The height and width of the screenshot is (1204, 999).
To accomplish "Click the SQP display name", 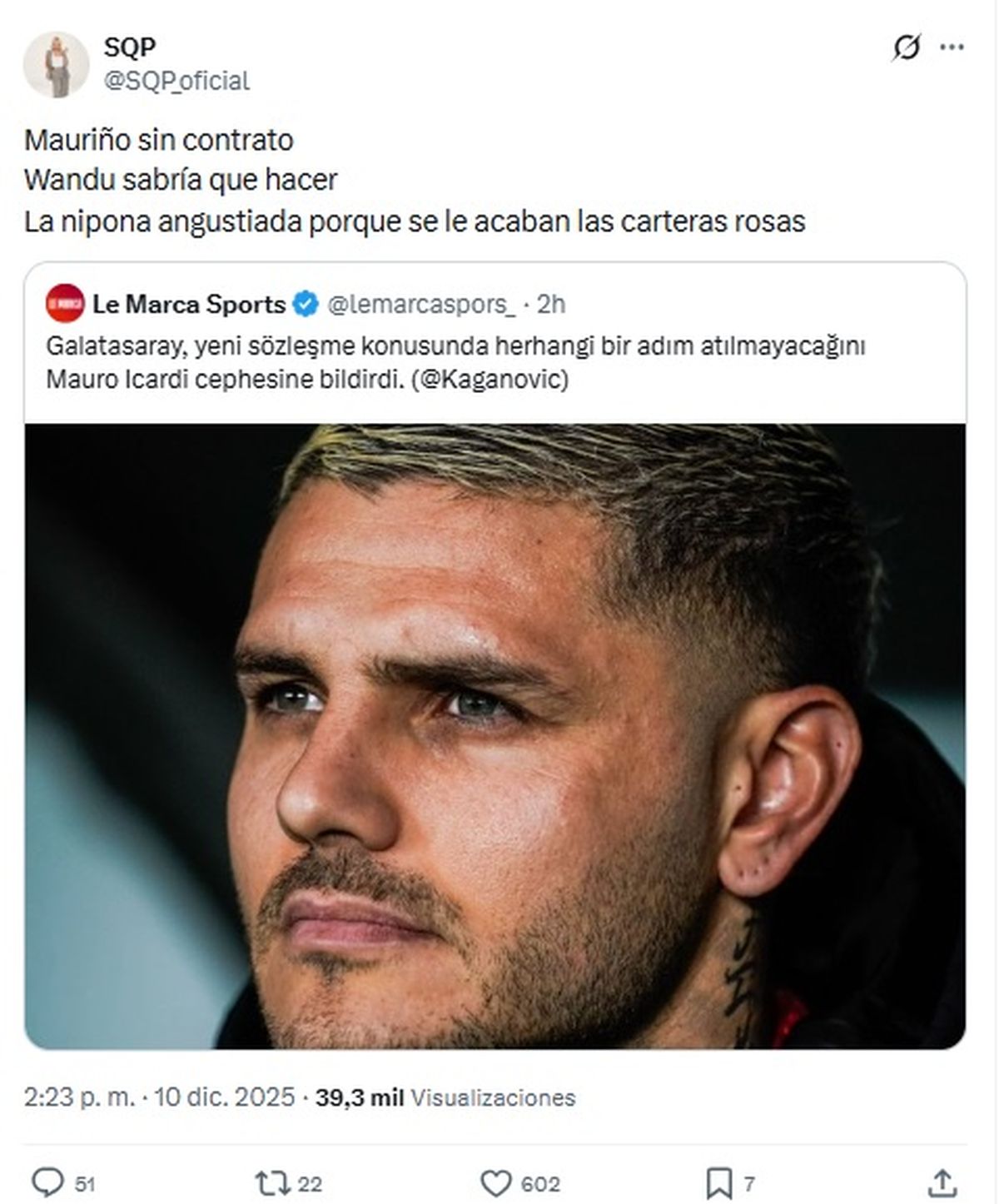I will click(x=130, y=47).
